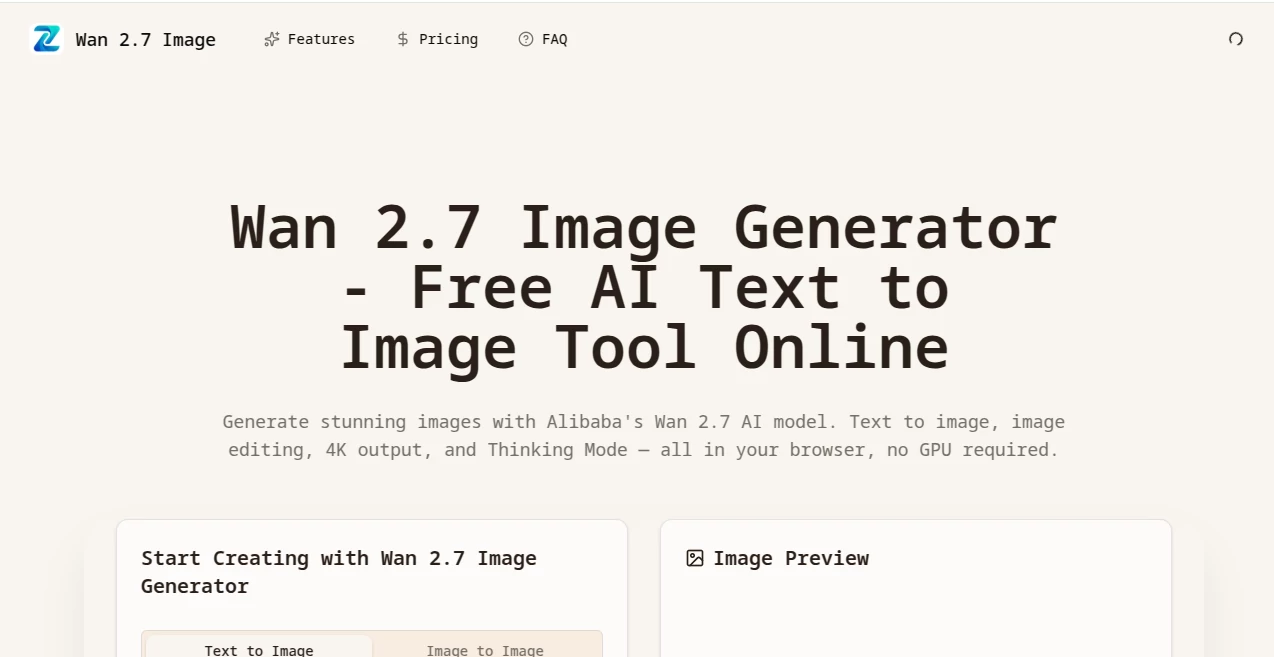
Task: Open the Pricing page link
Action: [437, 39]
